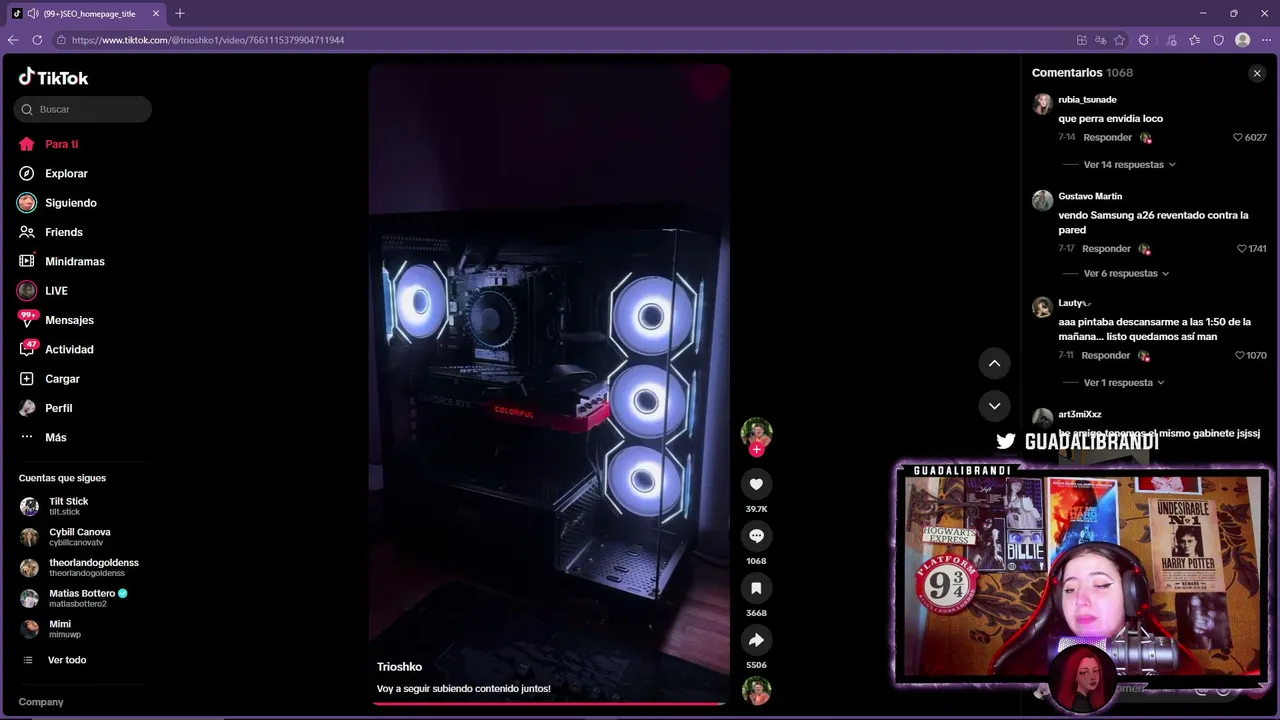Open the browser shield icon

(1218, 40)
